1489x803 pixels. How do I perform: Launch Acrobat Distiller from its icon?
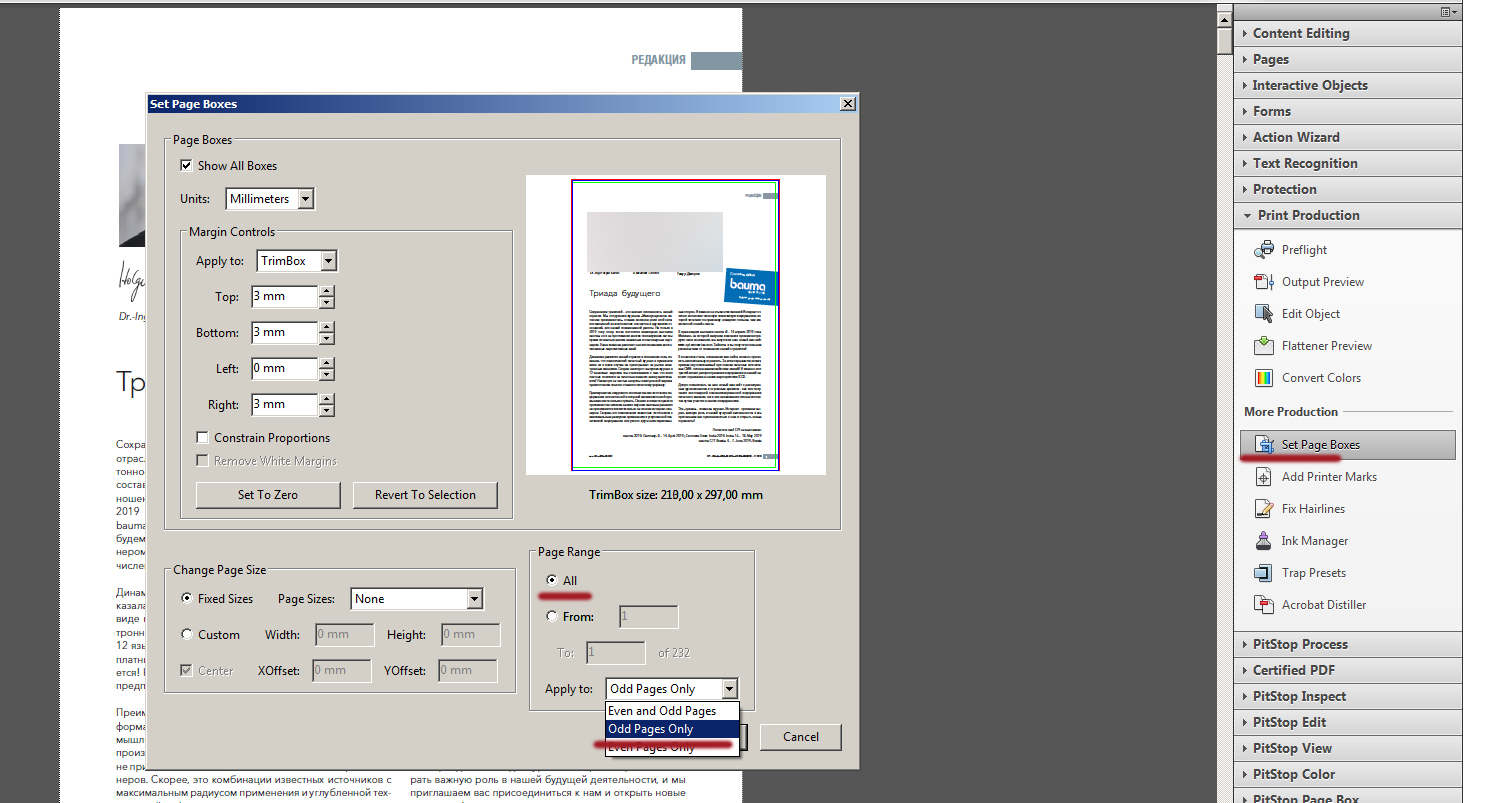1263,605
